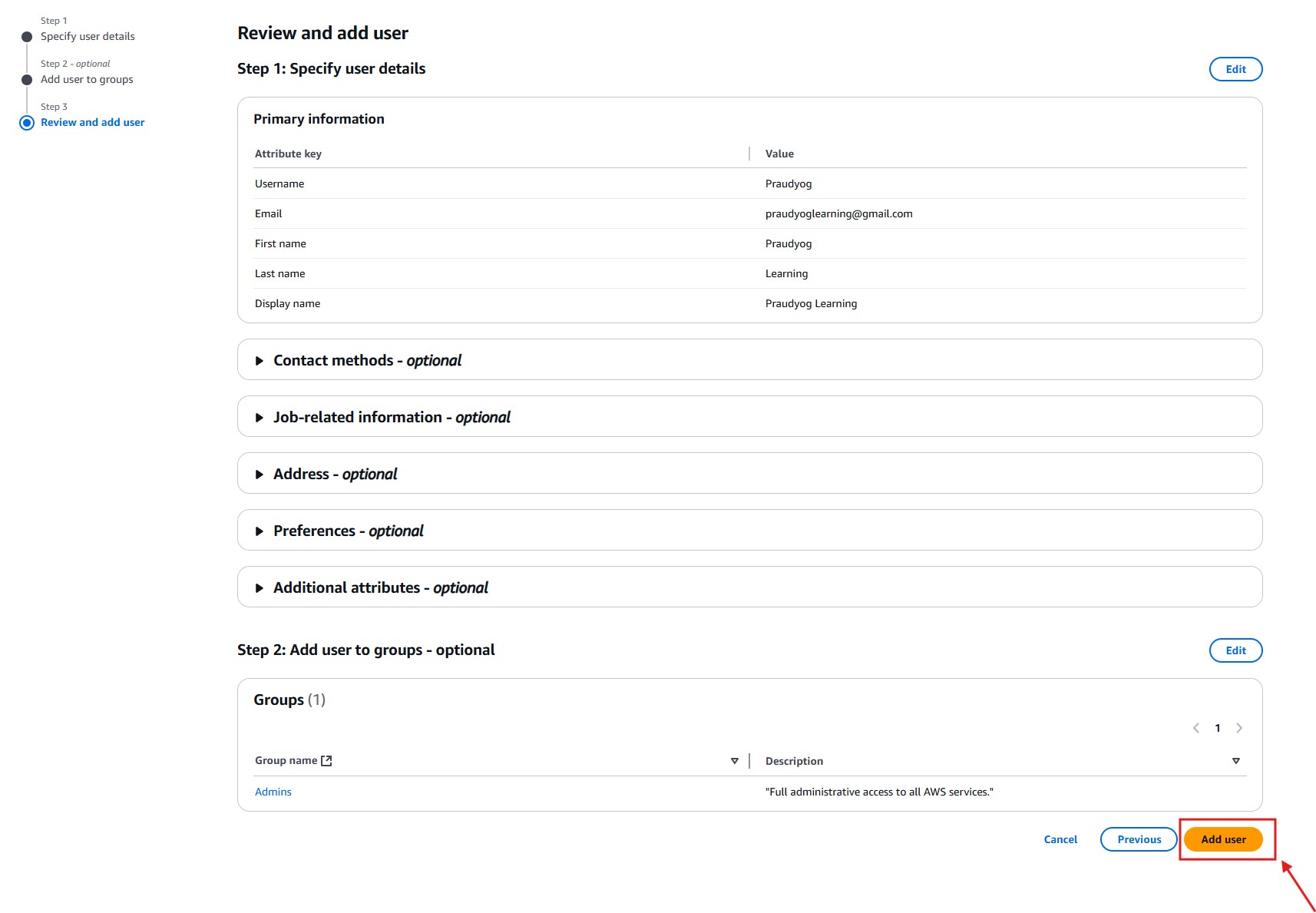Image resolution: width=1316 pixels, height=913 pixels.
Task: Click the Group name external link icon
Action: point(326,761)
